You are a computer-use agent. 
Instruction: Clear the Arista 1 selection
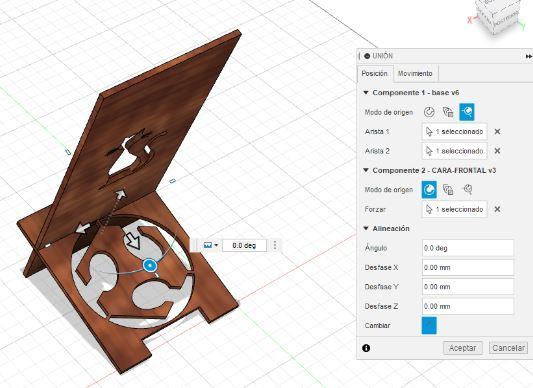click(x=497, y=132)
